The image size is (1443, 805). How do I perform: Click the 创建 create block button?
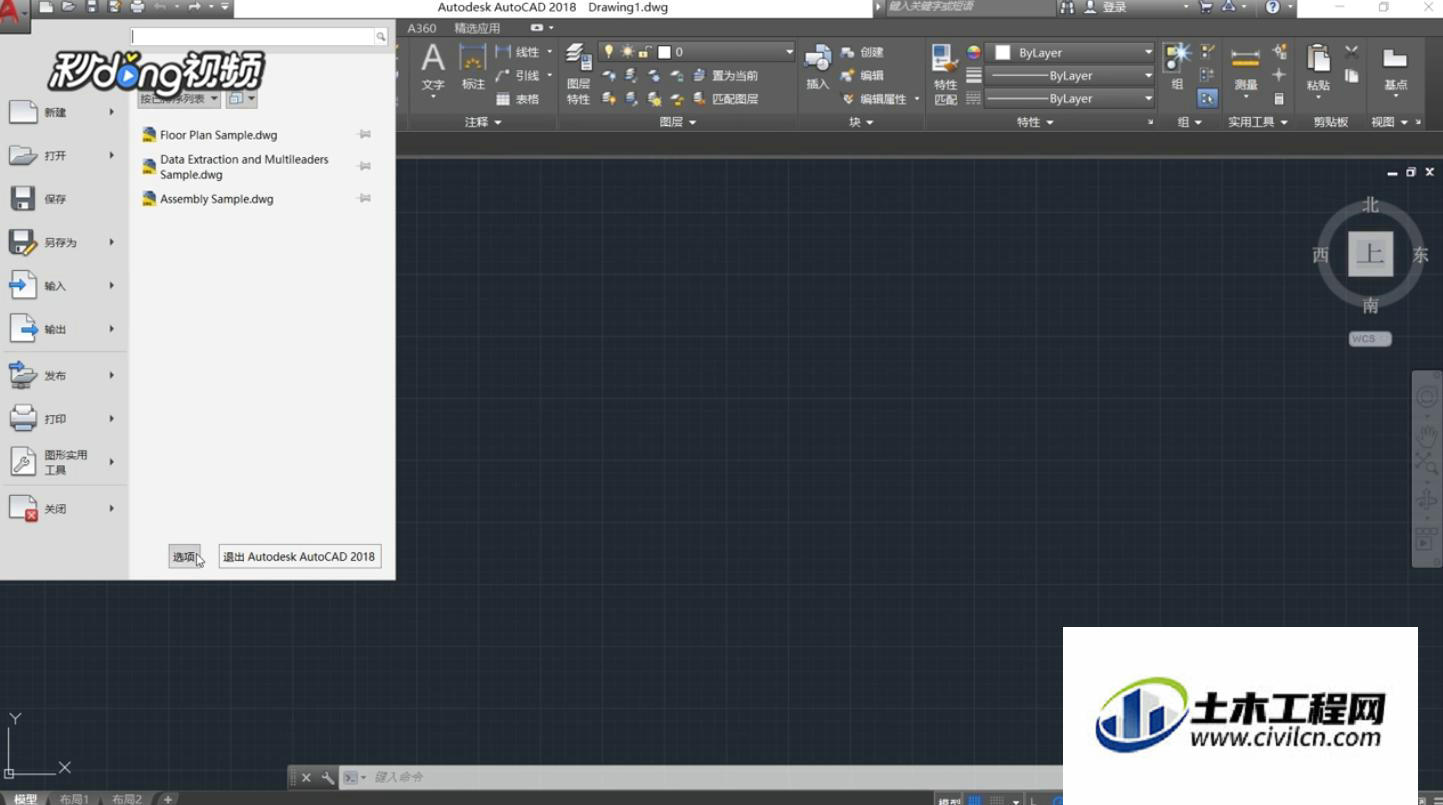[862, 52]
